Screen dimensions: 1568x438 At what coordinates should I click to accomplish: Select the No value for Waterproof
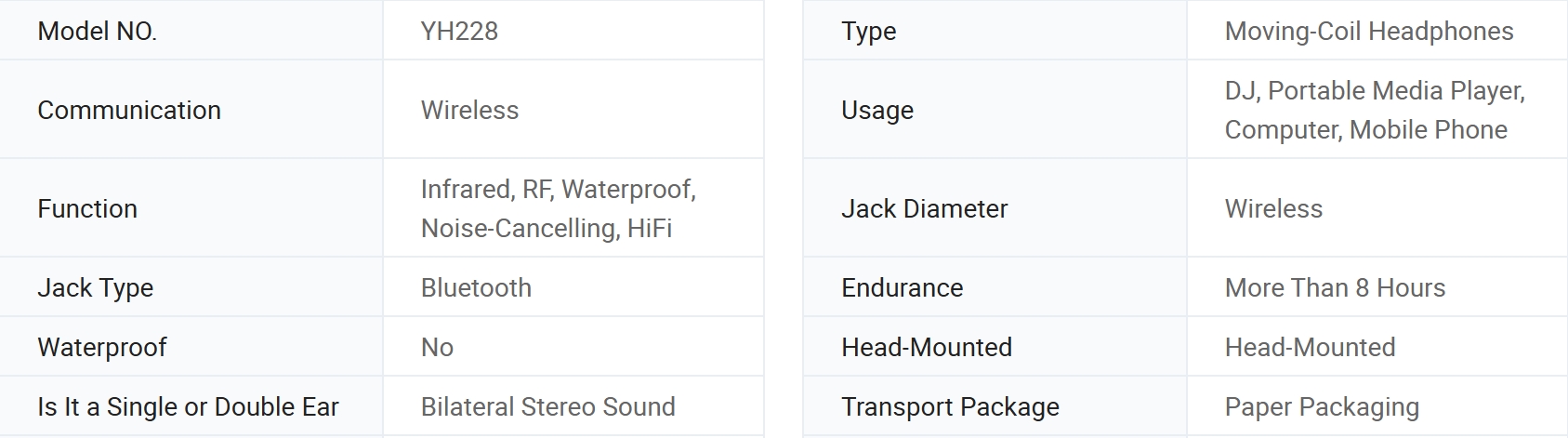(x=437, y=347)
